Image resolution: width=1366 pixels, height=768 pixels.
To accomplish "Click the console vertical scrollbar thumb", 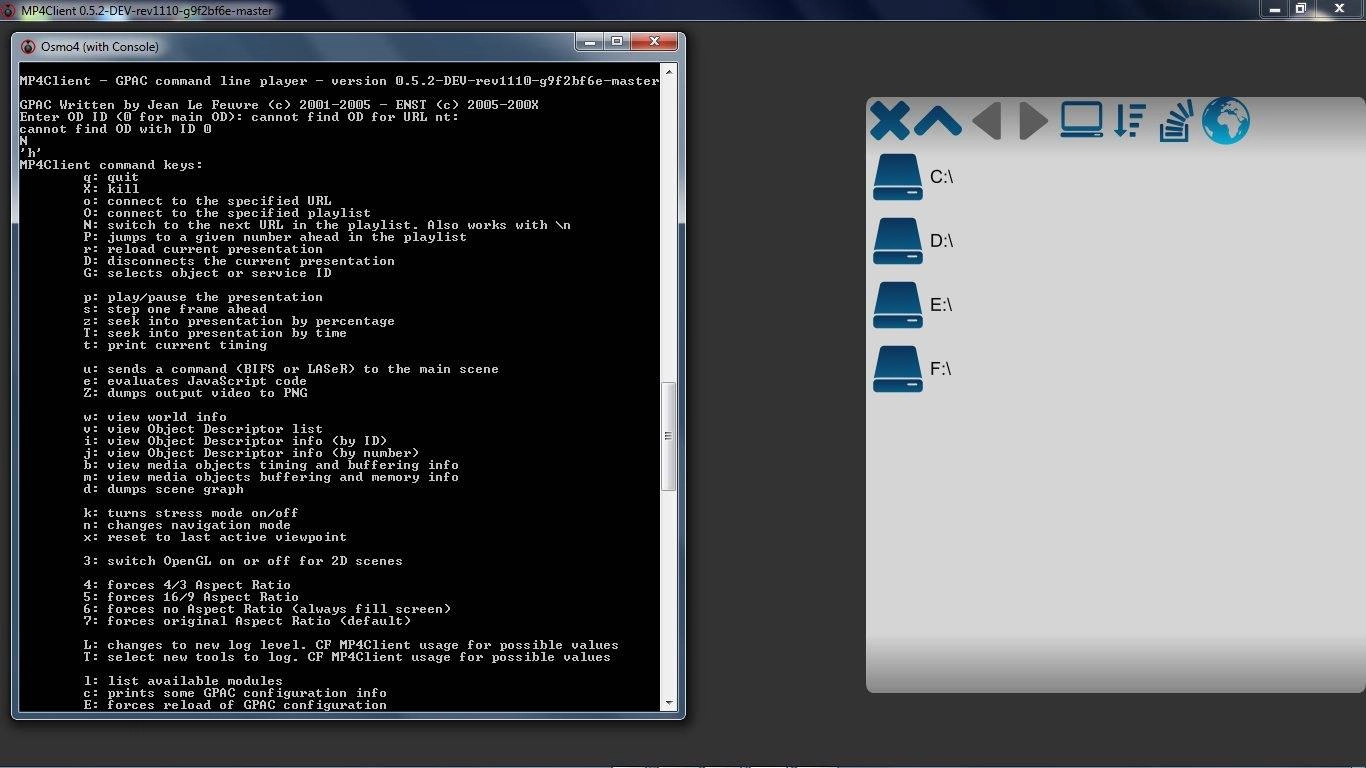I will click(669, 435).
